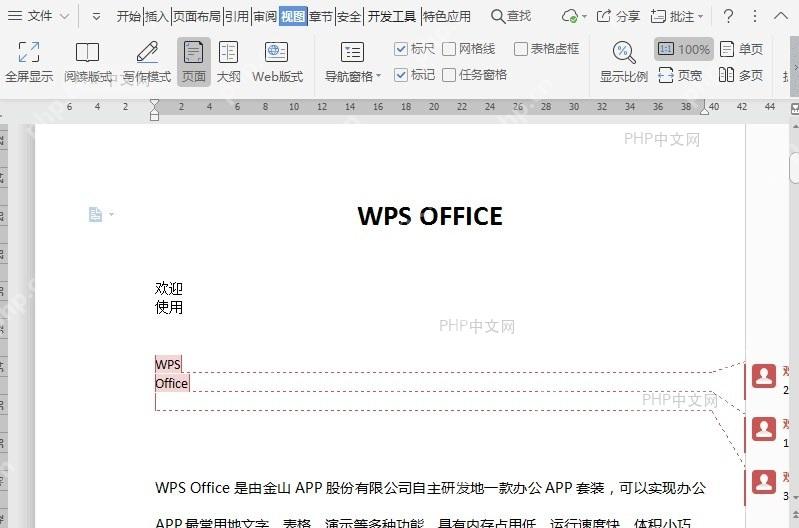Viewport: 799px width, 528px height.
Task: Enable the 网格线 gridlines checkbox
Action: pos(448,49)
